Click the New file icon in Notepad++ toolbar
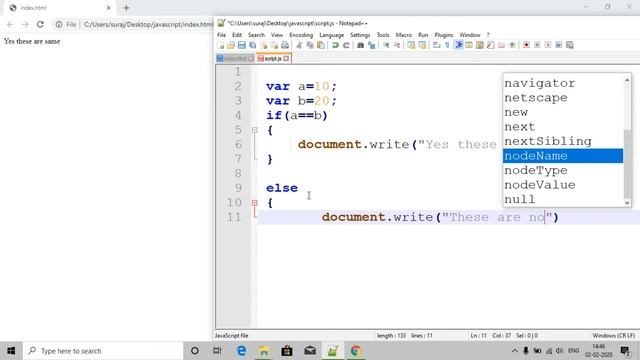Viewport: 640px width, 360px height. point(220,45)
